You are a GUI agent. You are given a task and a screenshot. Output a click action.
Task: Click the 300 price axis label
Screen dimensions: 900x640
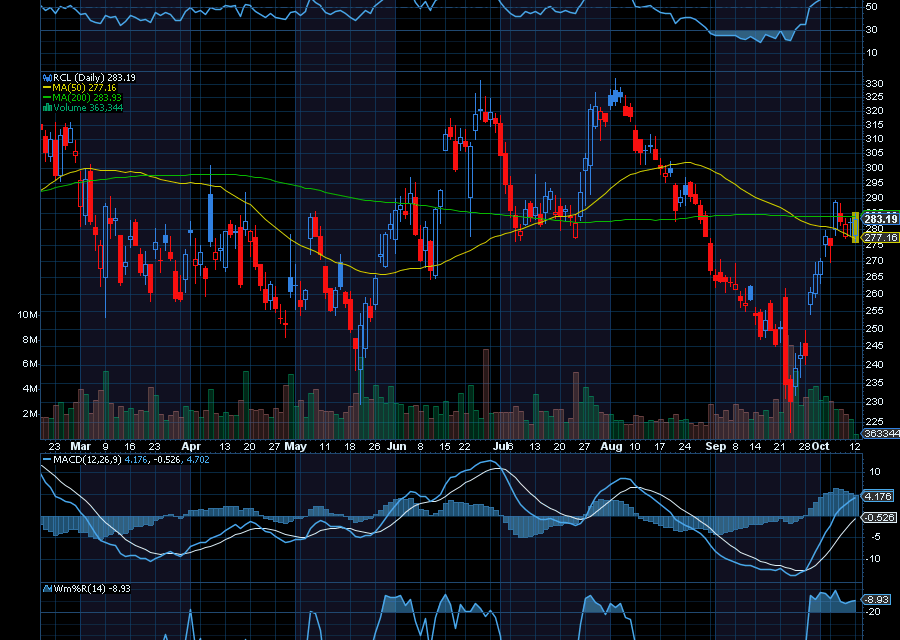pos(875,168)
